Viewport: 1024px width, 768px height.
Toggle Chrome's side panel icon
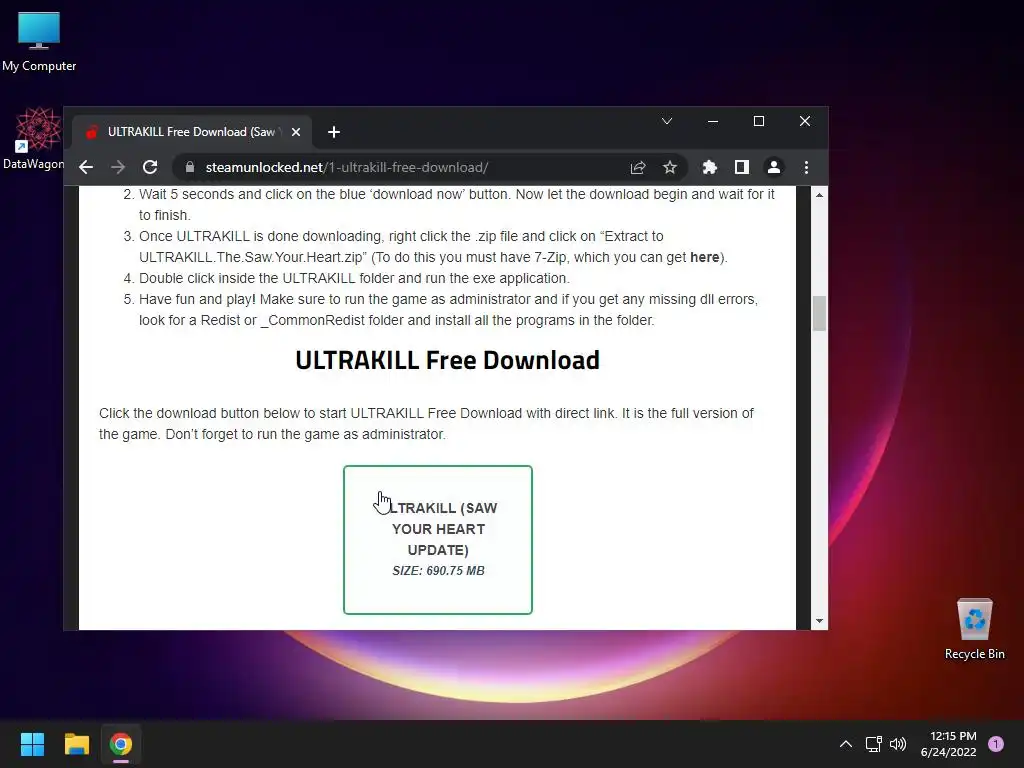pos(742,167)
